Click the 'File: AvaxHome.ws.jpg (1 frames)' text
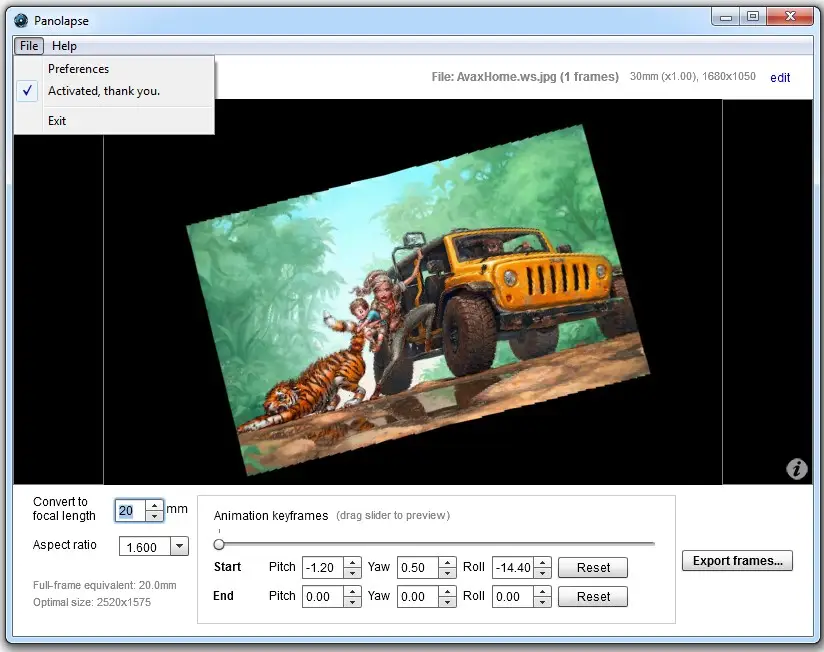This screenshot has width=824, height=652. (x=525, y=77)
